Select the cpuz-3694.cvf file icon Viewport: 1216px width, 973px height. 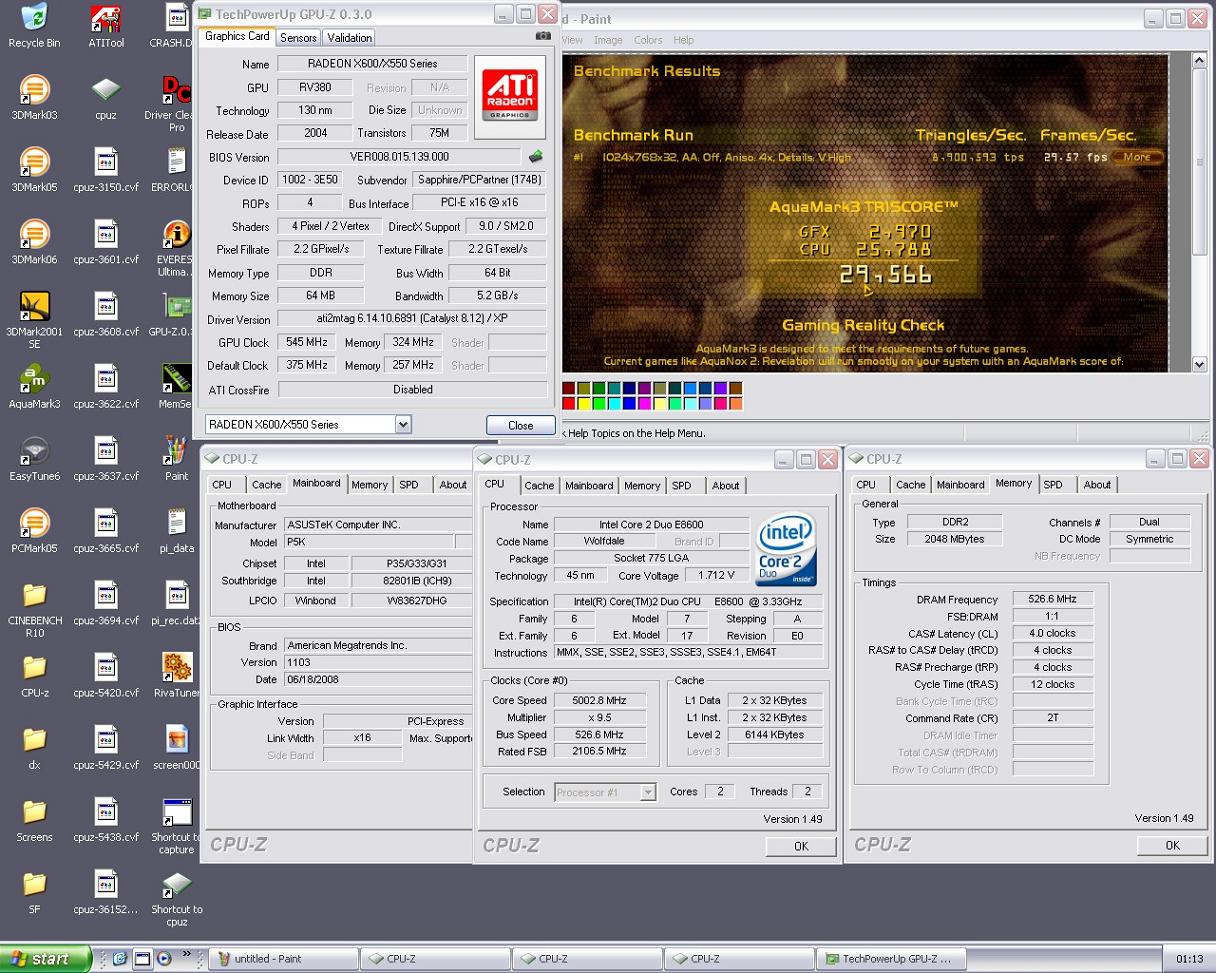106,603
